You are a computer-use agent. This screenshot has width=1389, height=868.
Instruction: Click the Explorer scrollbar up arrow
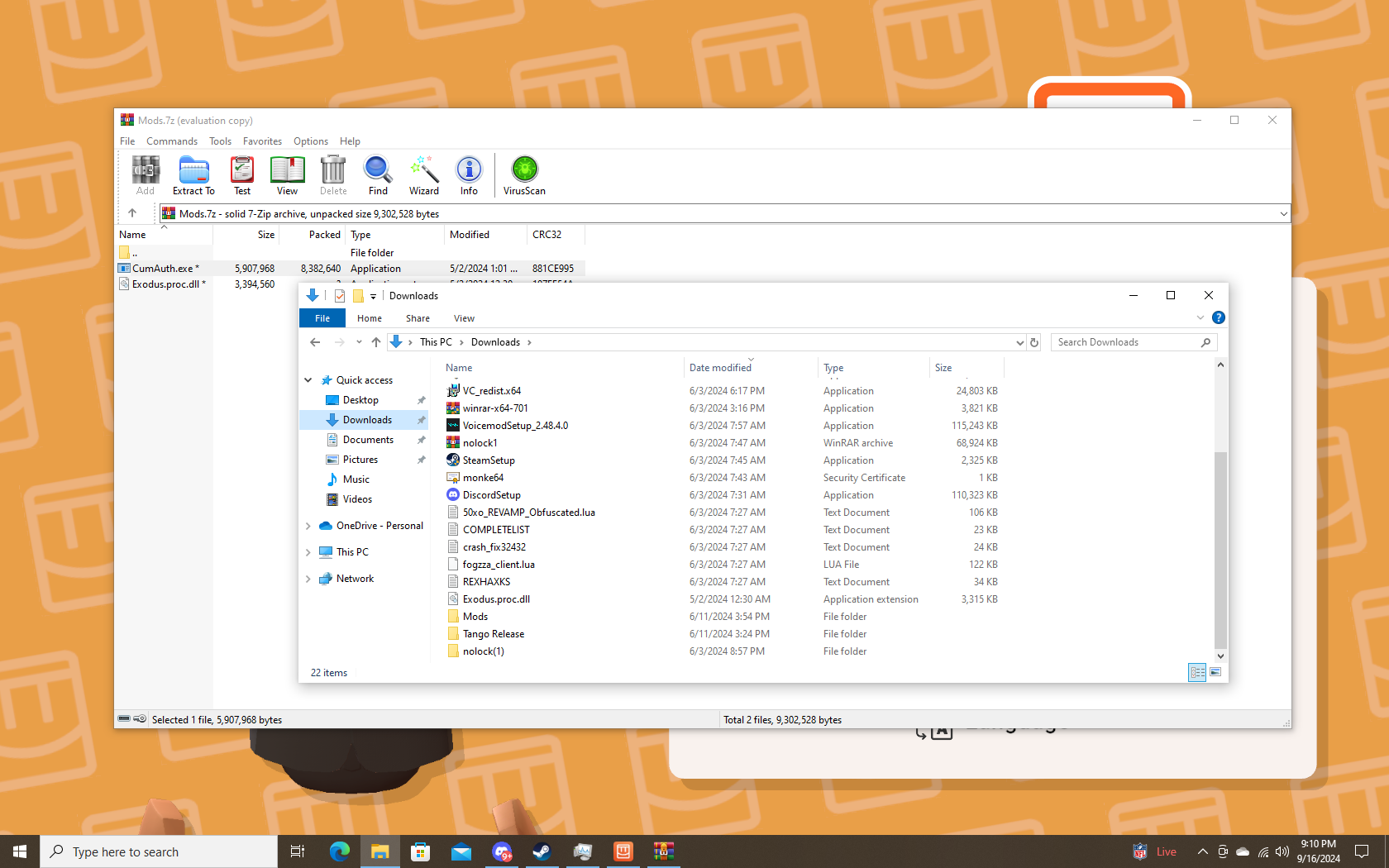(1220, 365)
